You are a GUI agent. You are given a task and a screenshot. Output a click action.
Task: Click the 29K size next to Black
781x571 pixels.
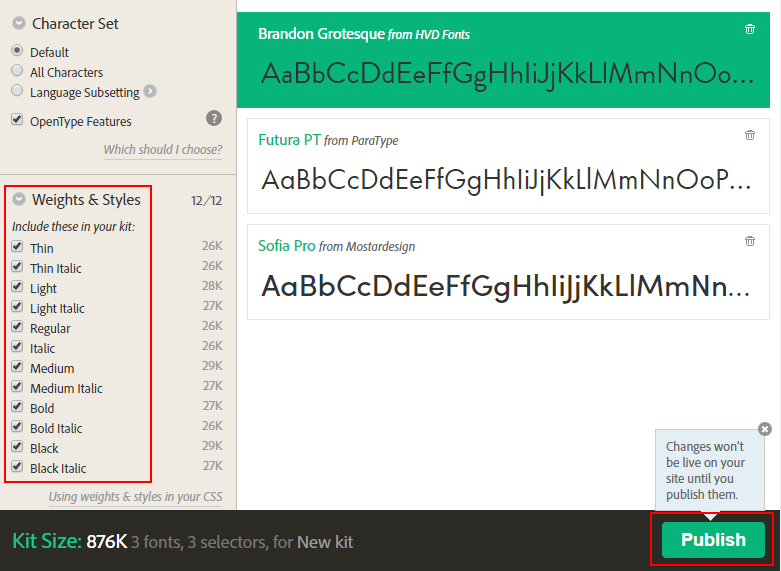pyautogui.click(x=212, y=446)
